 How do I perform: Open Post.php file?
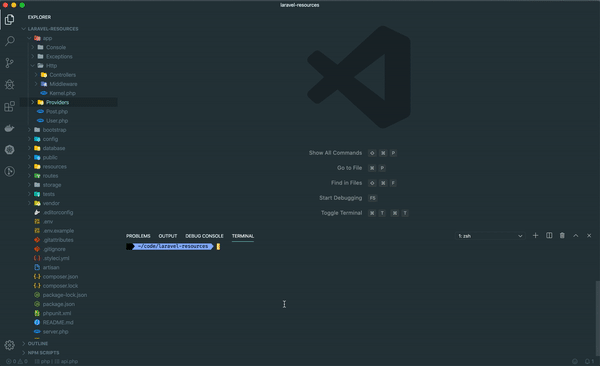pos(57,111)
